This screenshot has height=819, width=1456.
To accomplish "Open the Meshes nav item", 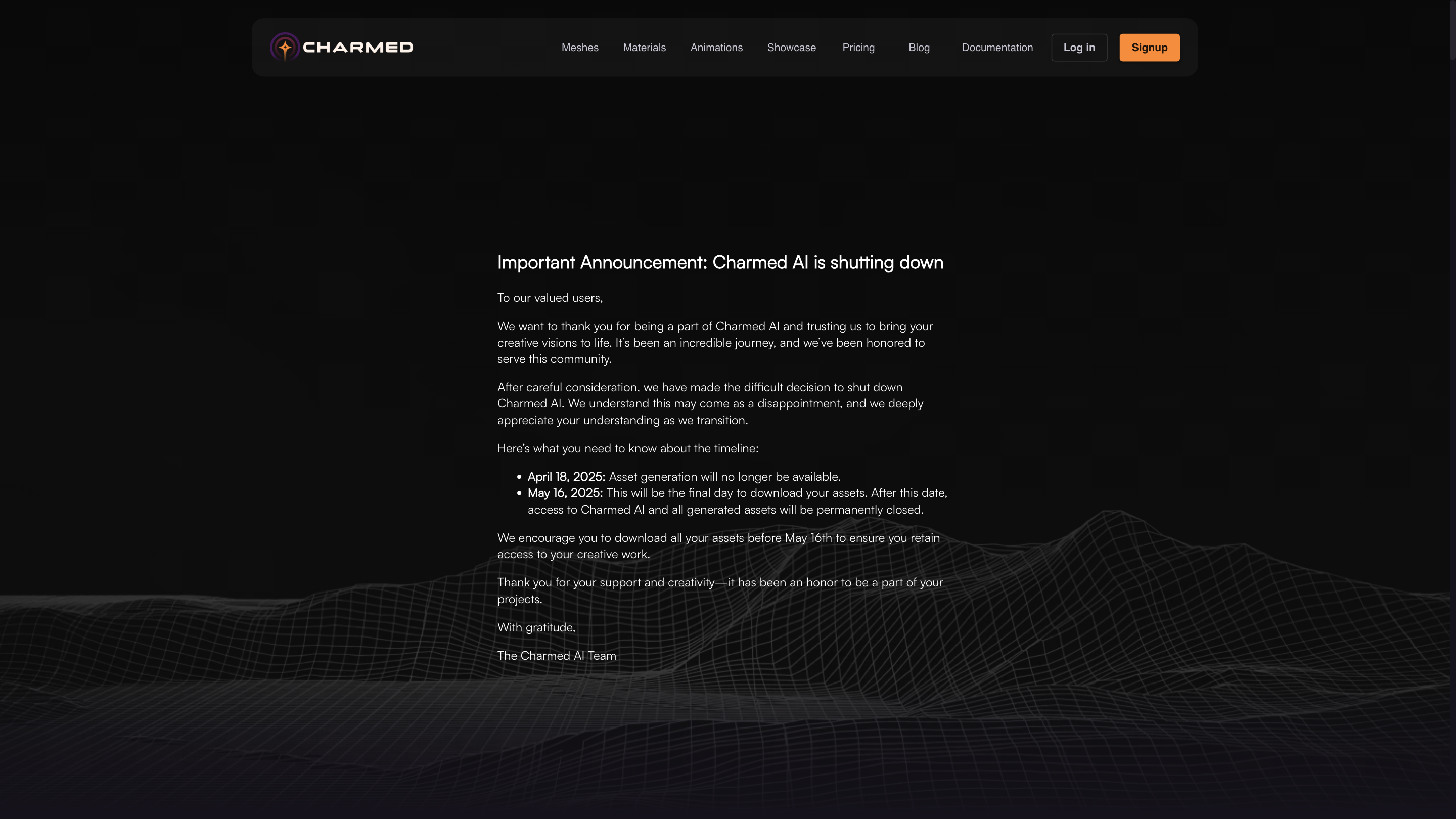I will tap(580, 48).
